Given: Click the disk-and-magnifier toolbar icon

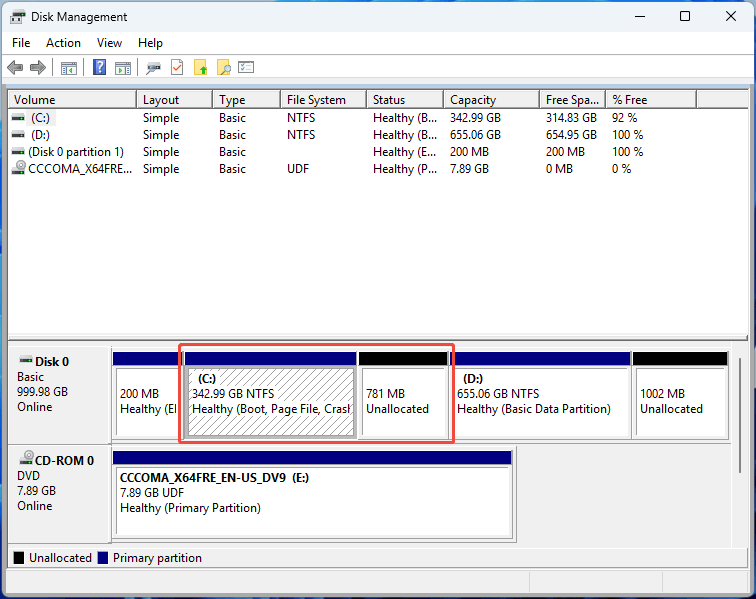Looking at the screenshot, I should point(153,68).
